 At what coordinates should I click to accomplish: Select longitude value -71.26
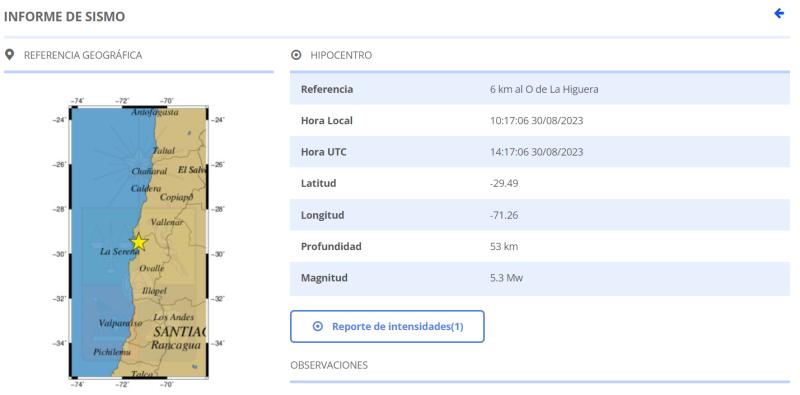click(x=504, y=215)
